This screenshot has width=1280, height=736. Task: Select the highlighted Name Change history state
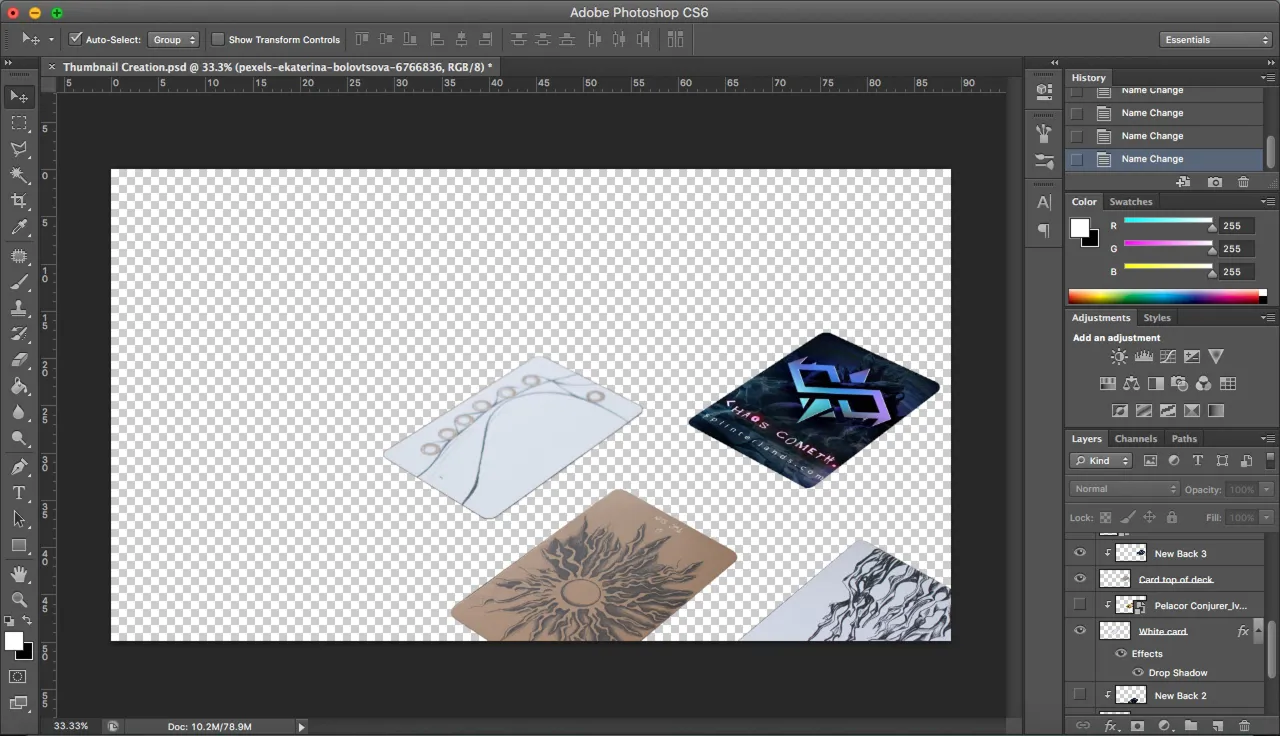(1165, 159)
